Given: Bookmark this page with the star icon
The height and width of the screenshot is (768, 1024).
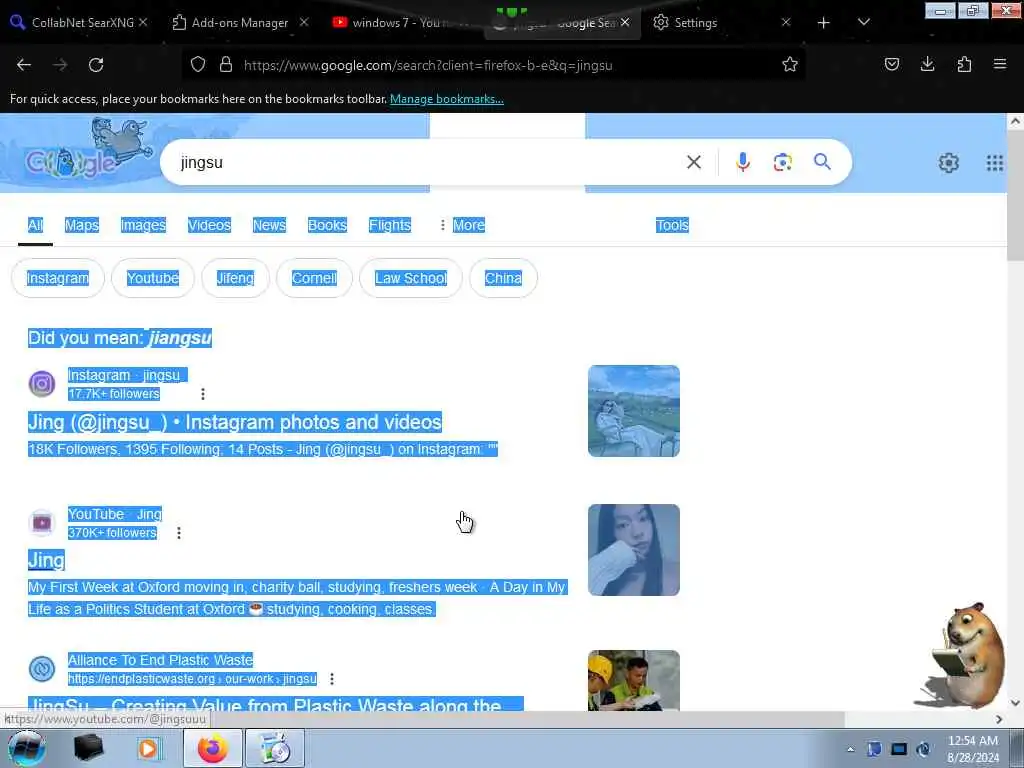Looking at the screenshot, I should (x=790, y=65).
